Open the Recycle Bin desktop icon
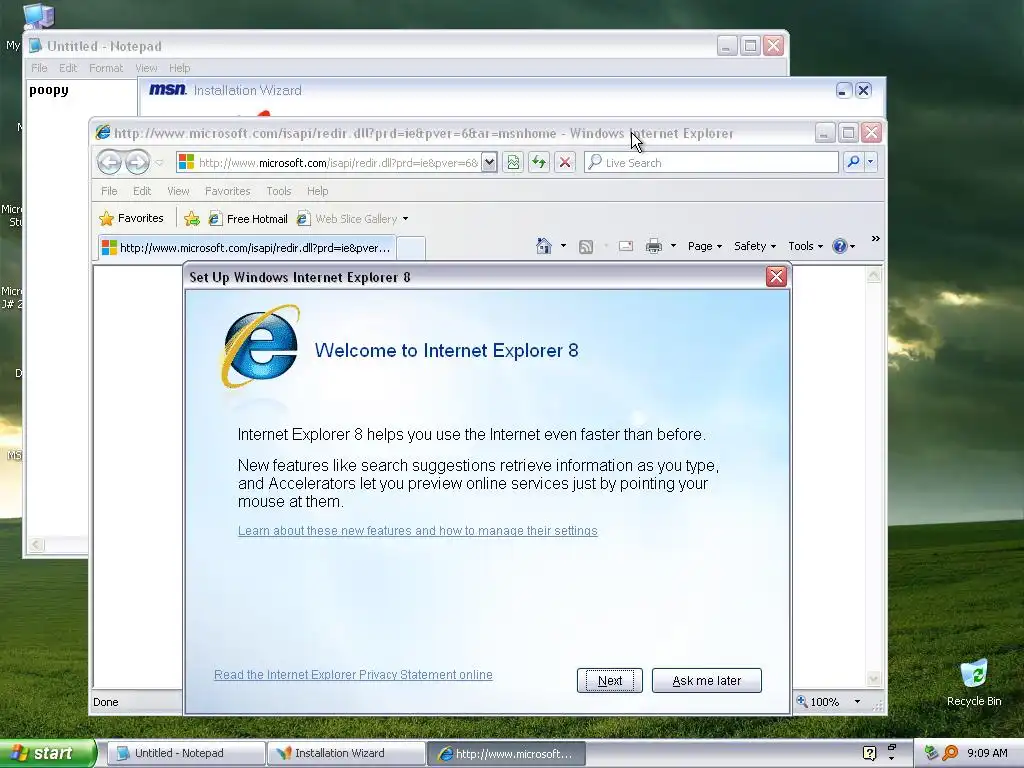Image resolution: width=1024 pixels, height=768 pixels. pos(974,682)
